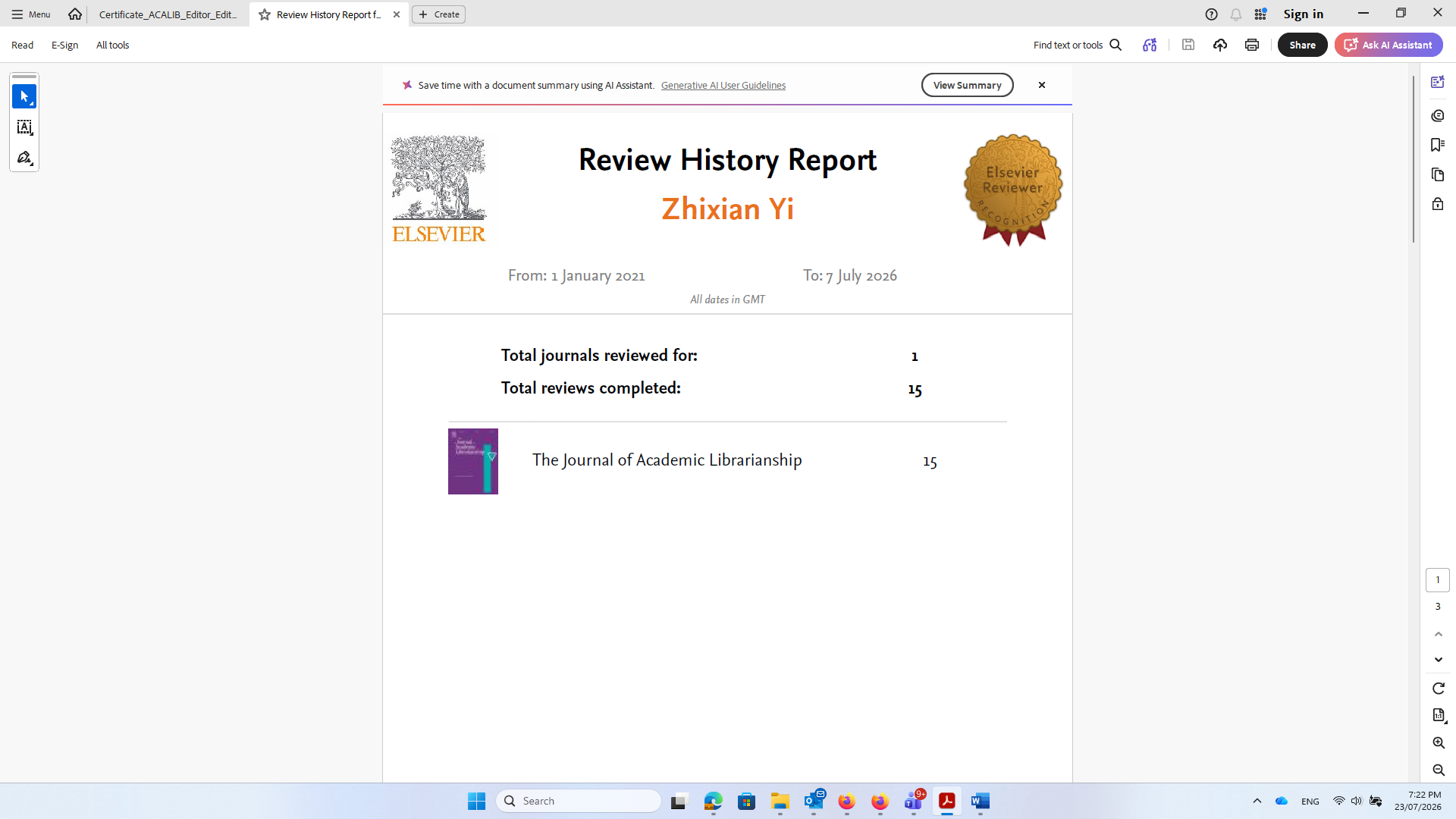Viewport: 1456px width, 819px height.
Task: Click the document vertical scrollbar
Action: click(x=1414, y=159)
